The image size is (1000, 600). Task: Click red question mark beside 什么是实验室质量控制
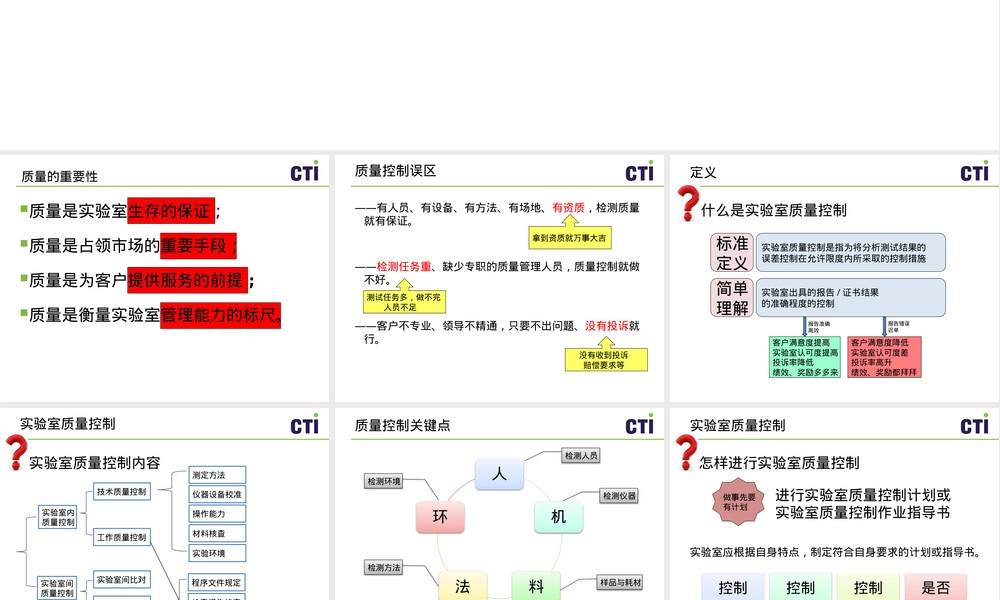[x=688, y=203]
